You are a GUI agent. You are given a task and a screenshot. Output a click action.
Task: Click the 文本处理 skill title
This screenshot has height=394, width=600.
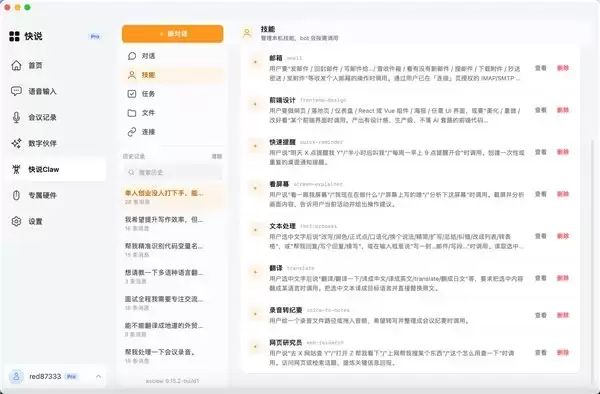282,226
